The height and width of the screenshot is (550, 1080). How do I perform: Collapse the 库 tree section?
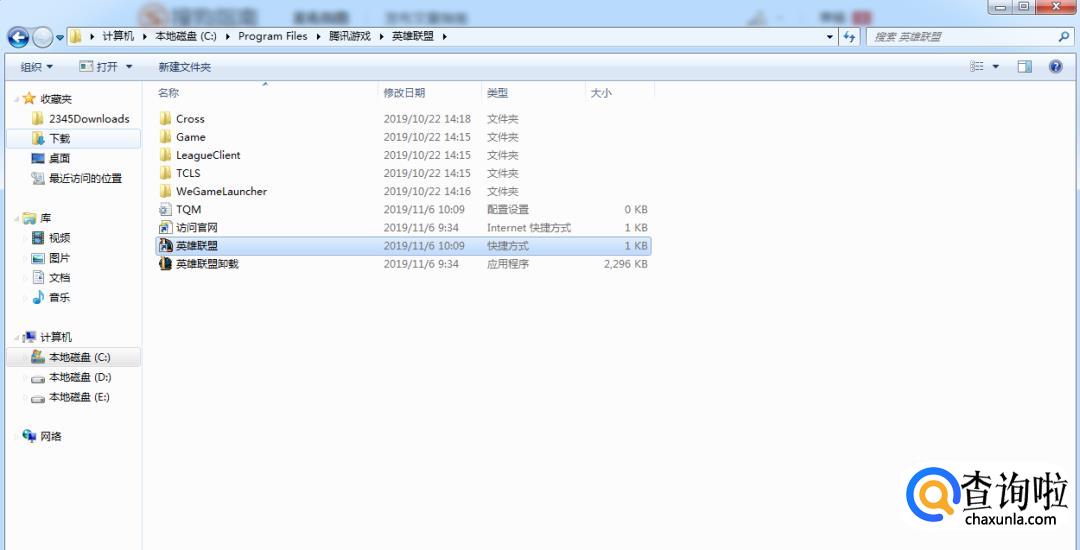[17, 218]
